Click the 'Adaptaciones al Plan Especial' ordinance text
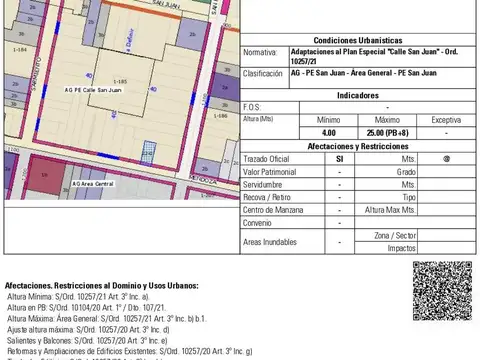This screenshot has width=480, height=360. click(374, 56)
